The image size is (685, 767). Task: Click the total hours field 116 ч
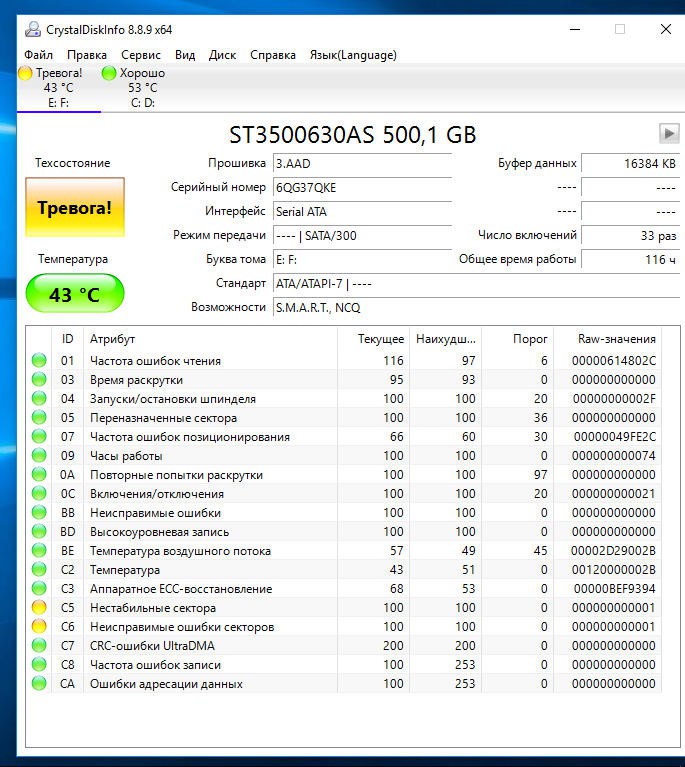tap(630, 259)
